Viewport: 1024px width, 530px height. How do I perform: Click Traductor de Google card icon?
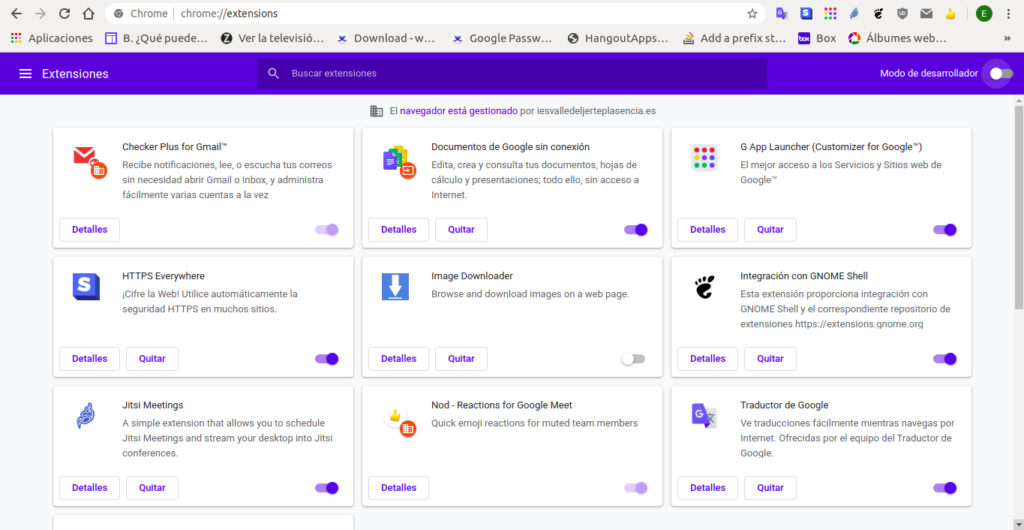click(x=704, y=416)
